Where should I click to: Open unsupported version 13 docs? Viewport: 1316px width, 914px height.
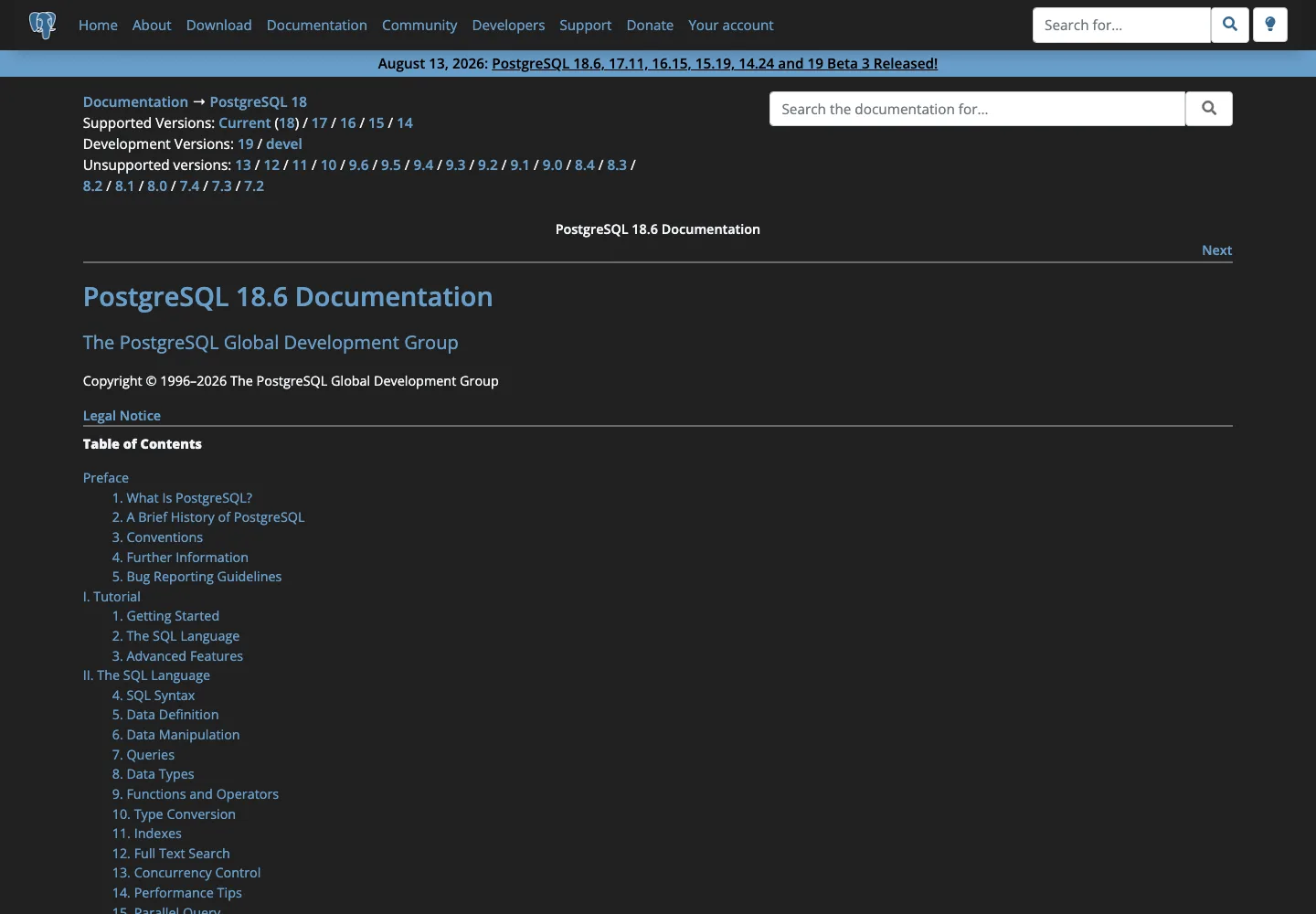pos(243,165)
